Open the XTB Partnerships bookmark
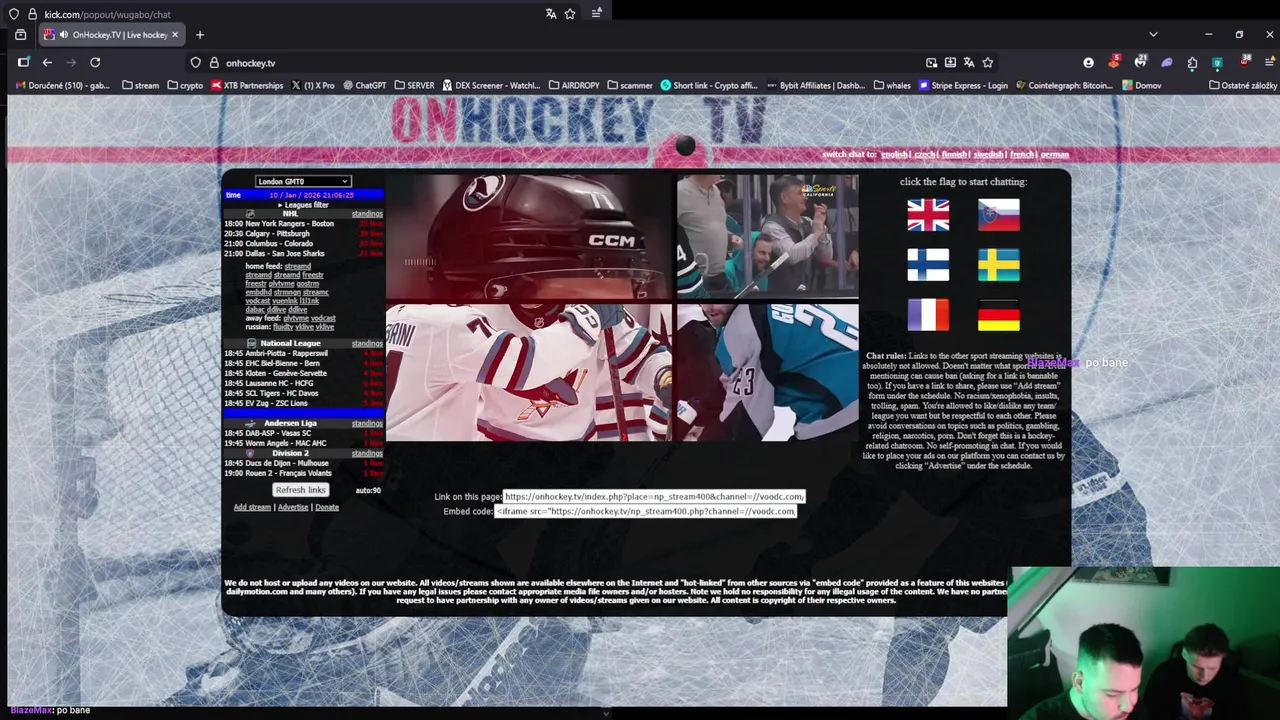1280x720 pixels. 247,85
